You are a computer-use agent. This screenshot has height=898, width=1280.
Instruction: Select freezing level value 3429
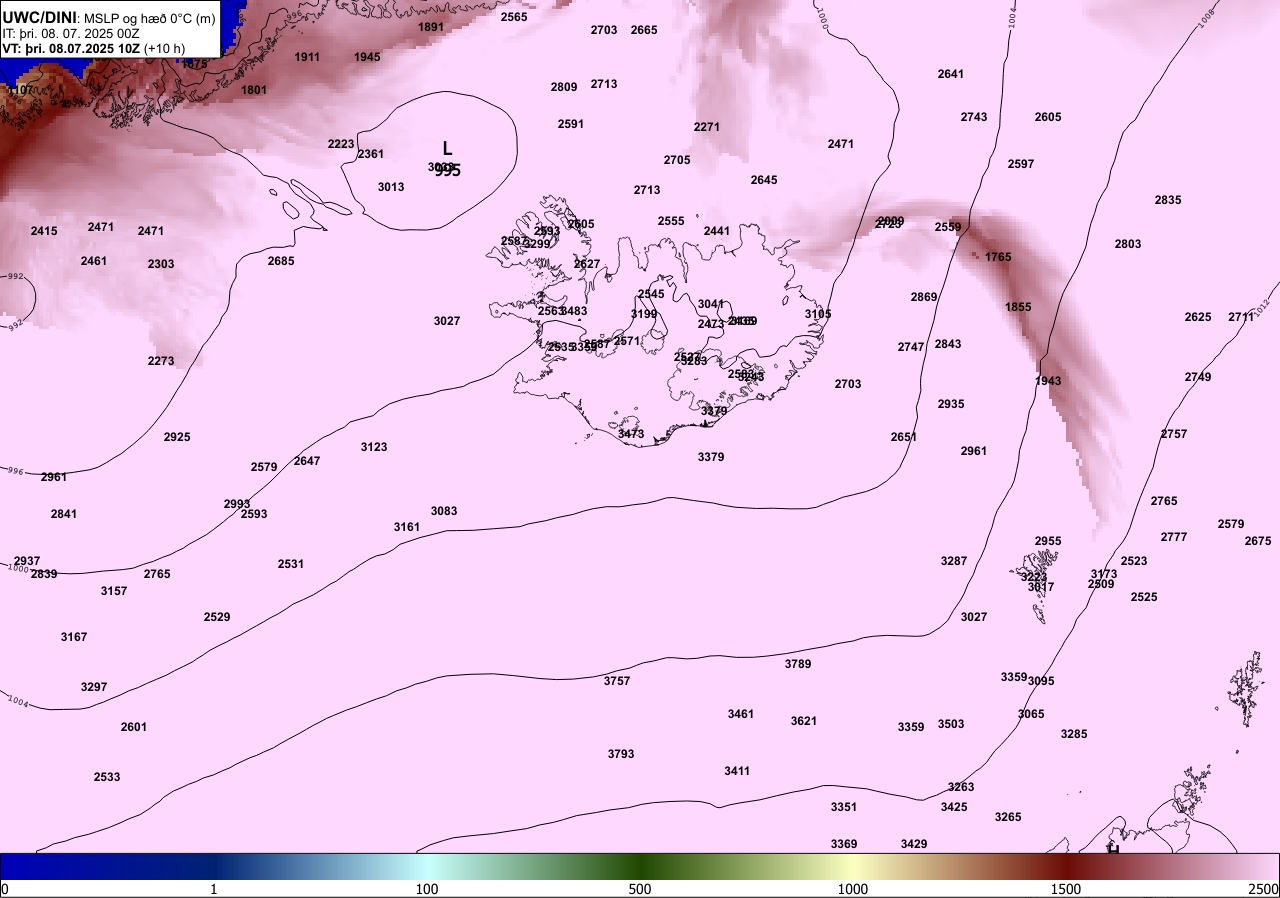[914, 844]
